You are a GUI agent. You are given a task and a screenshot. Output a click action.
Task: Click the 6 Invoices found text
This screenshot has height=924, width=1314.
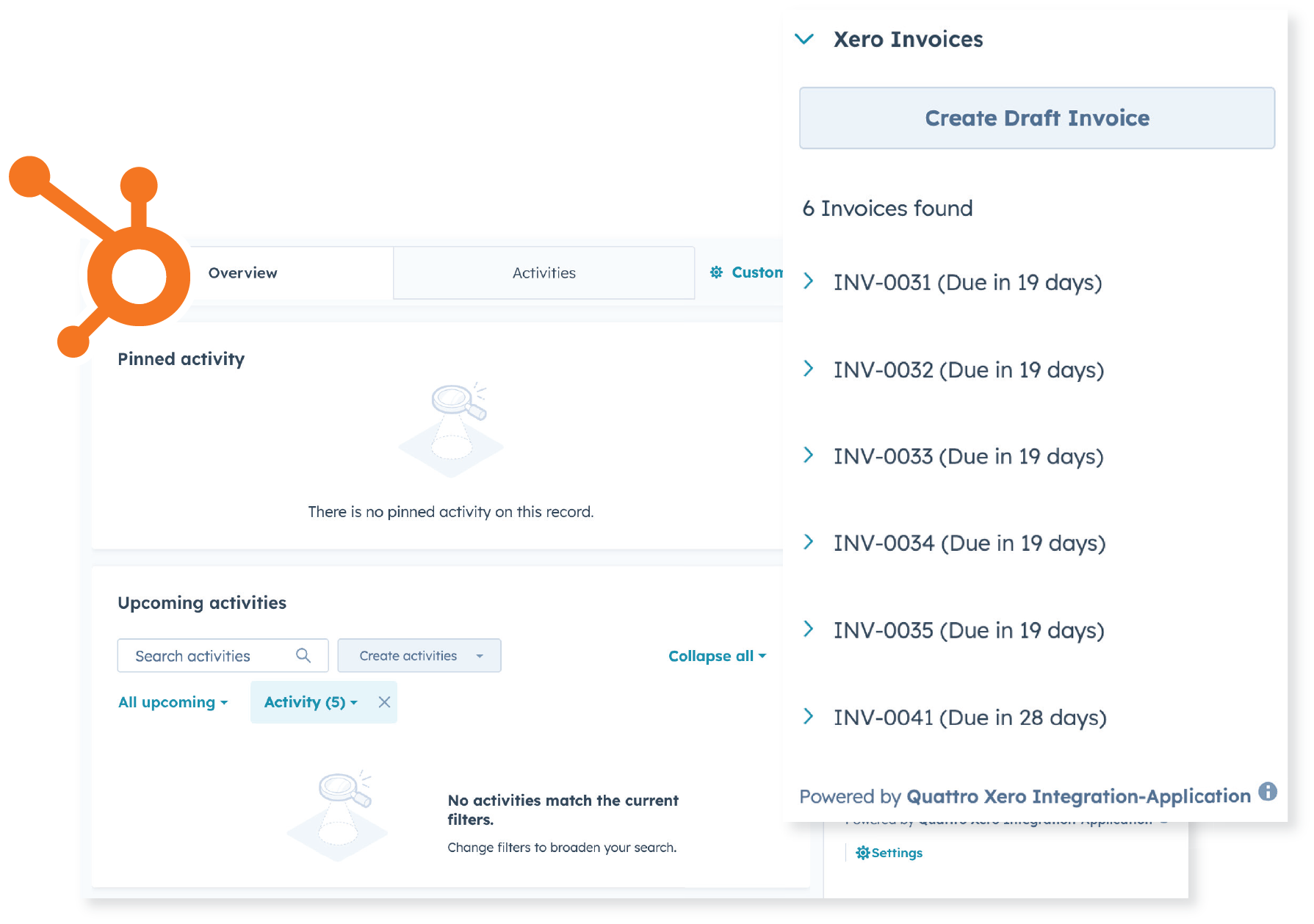pos(887,209)
